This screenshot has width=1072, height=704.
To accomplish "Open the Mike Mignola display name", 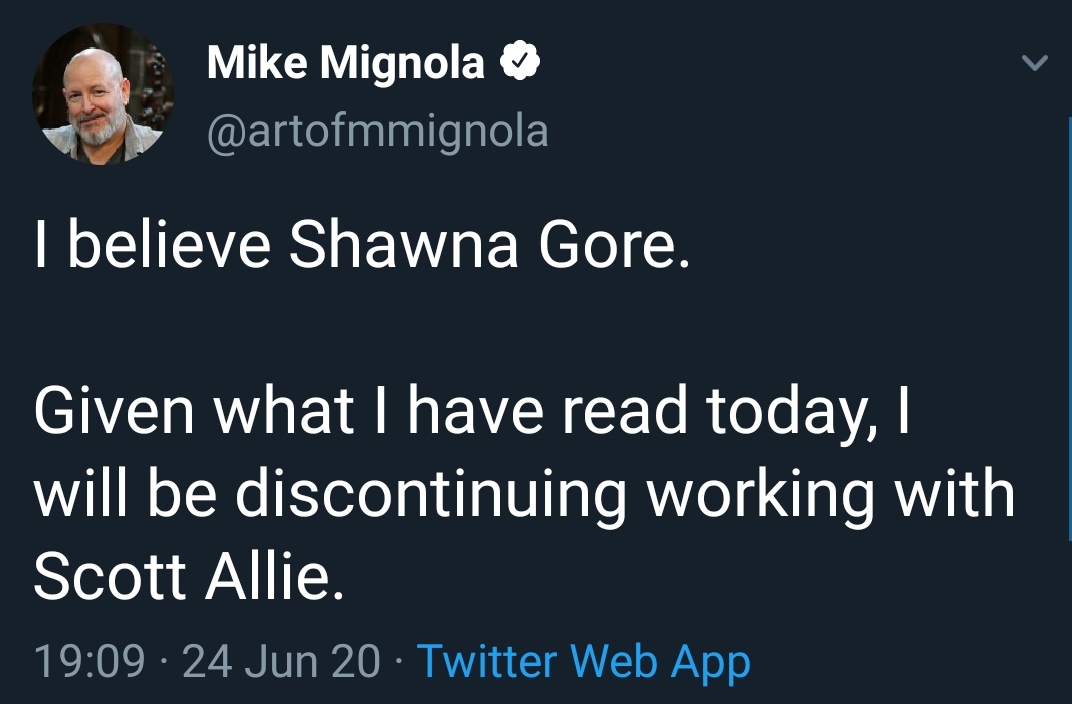I will [x=346, y=62].
